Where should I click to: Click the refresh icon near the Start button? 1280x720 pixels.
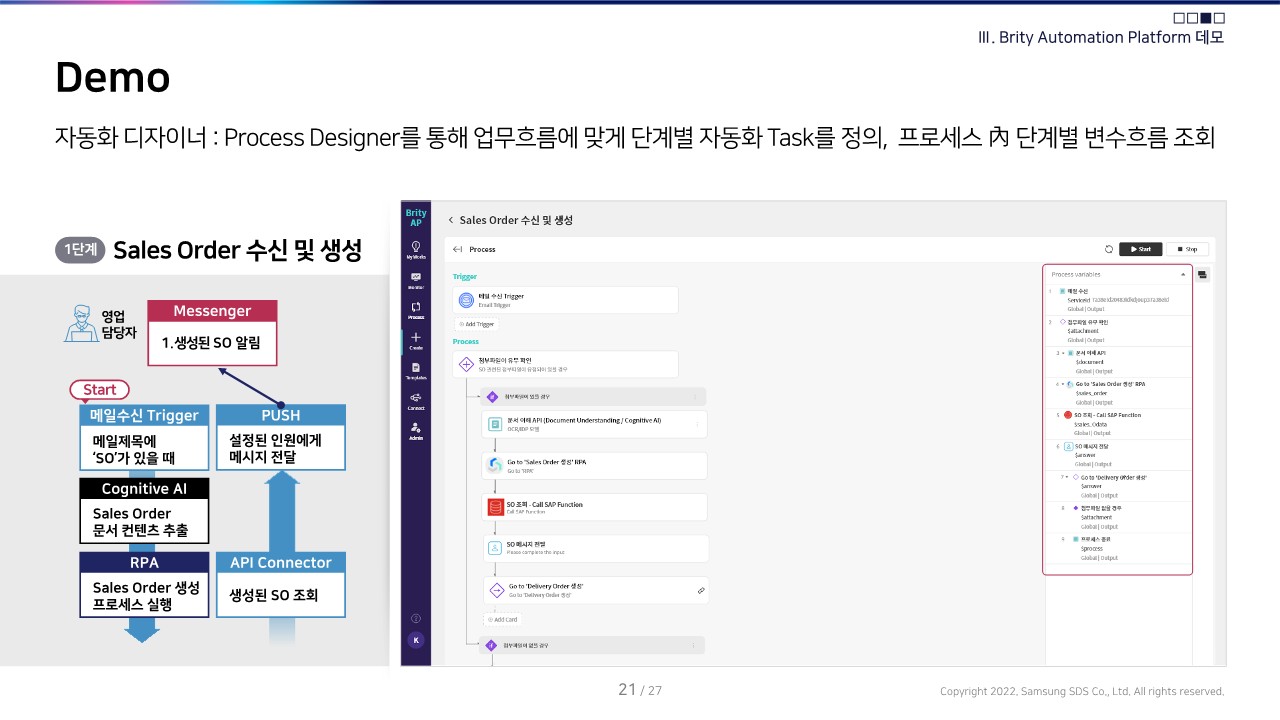pyautogui.click(x=1108, y=249)
